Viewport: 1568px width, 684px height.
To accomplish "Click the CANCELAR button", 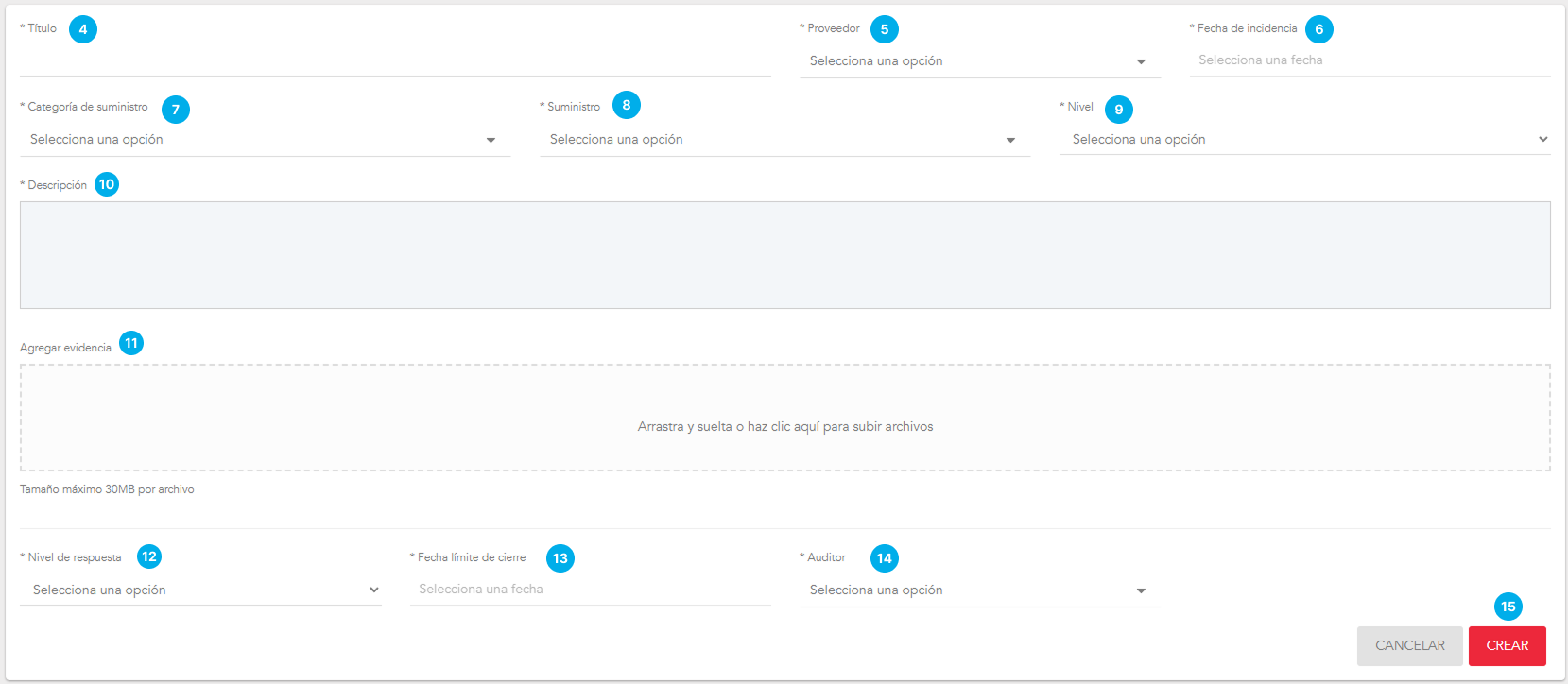I will point(1409,646).
